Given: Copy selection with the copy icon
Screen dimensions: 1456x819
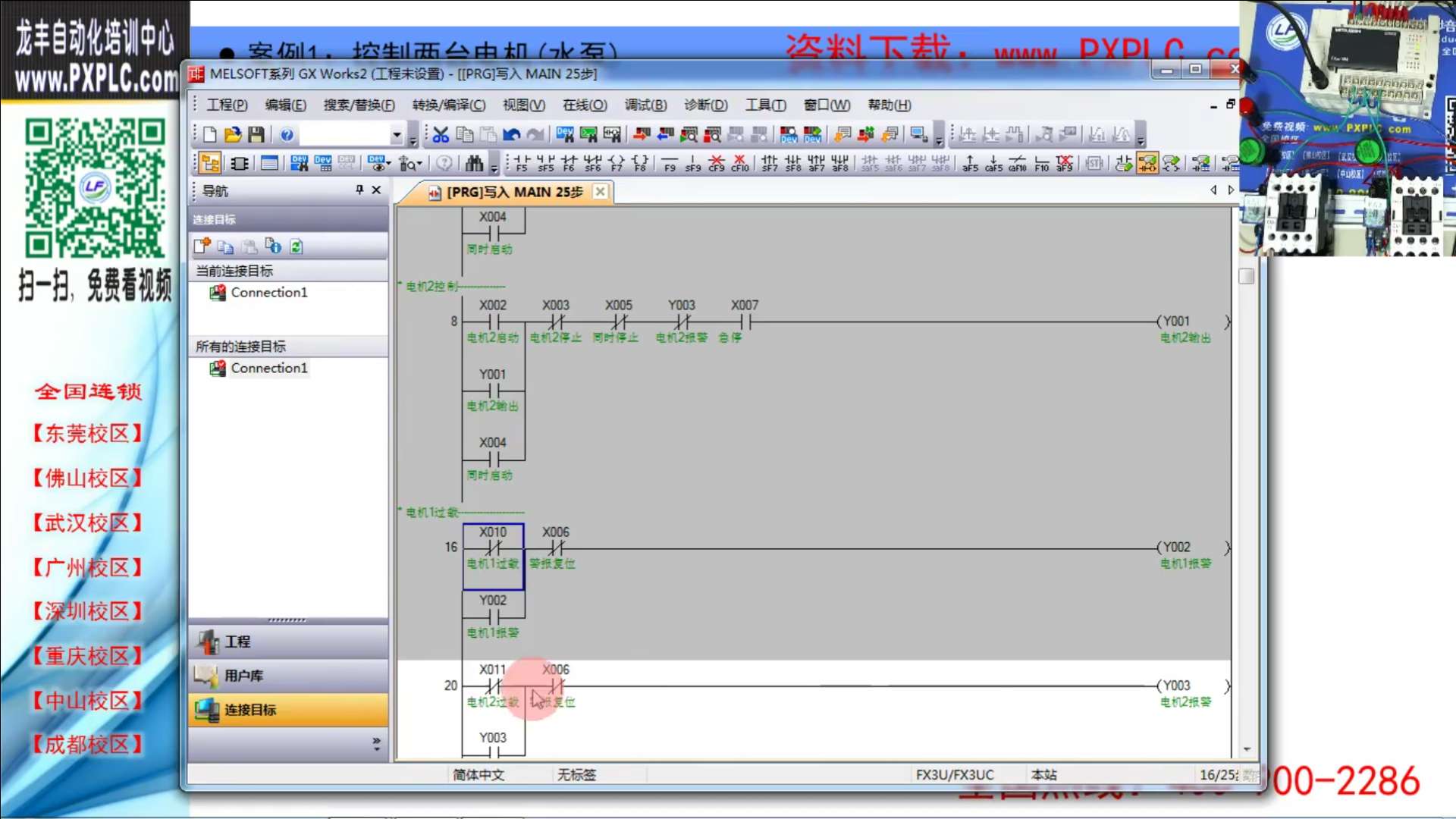Looking at the screenshot, I should [464, 135].
